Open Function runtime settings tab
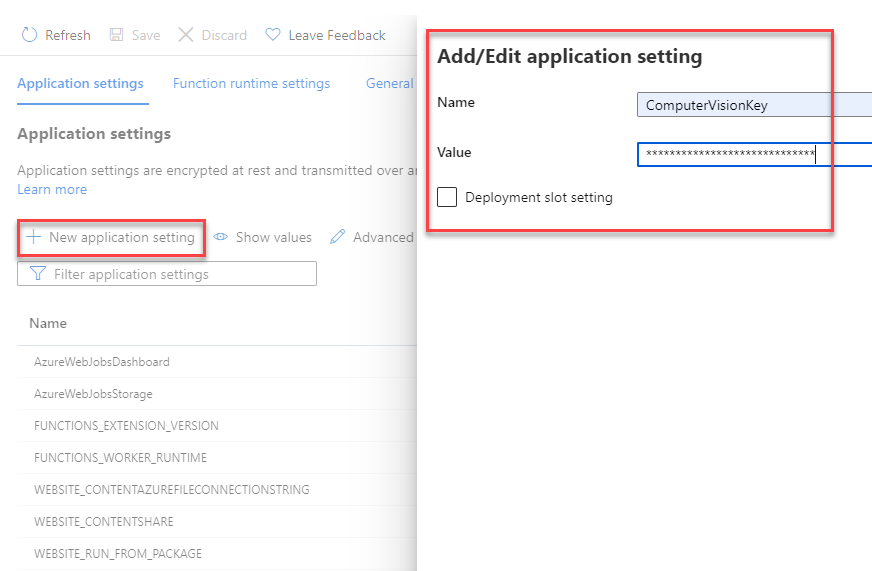This screenshot has width=872, height=571. pyautogui.click(x=251, y=83)
